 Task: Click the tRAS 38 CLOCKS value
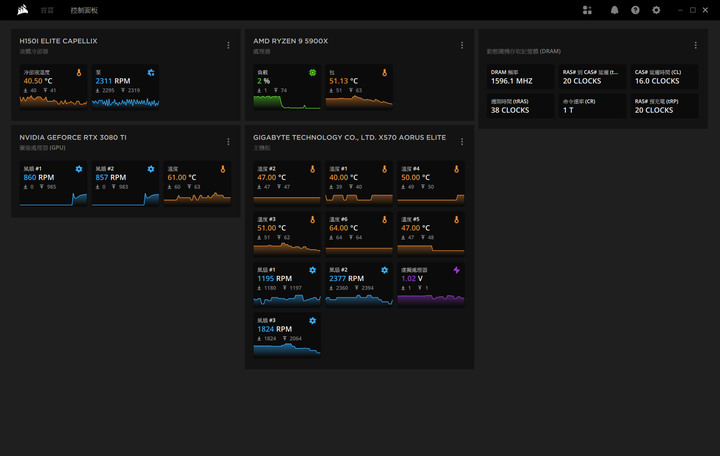pyautogui.click(x=510, y=110)
